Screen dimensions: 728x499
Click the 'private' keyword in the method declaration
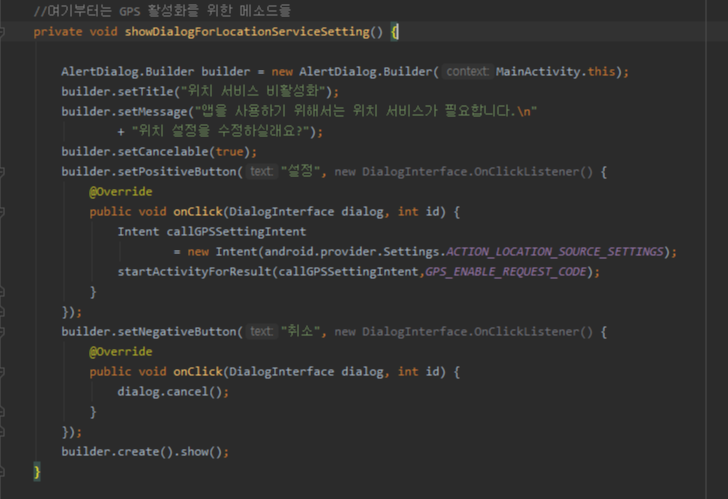[58, 32]
